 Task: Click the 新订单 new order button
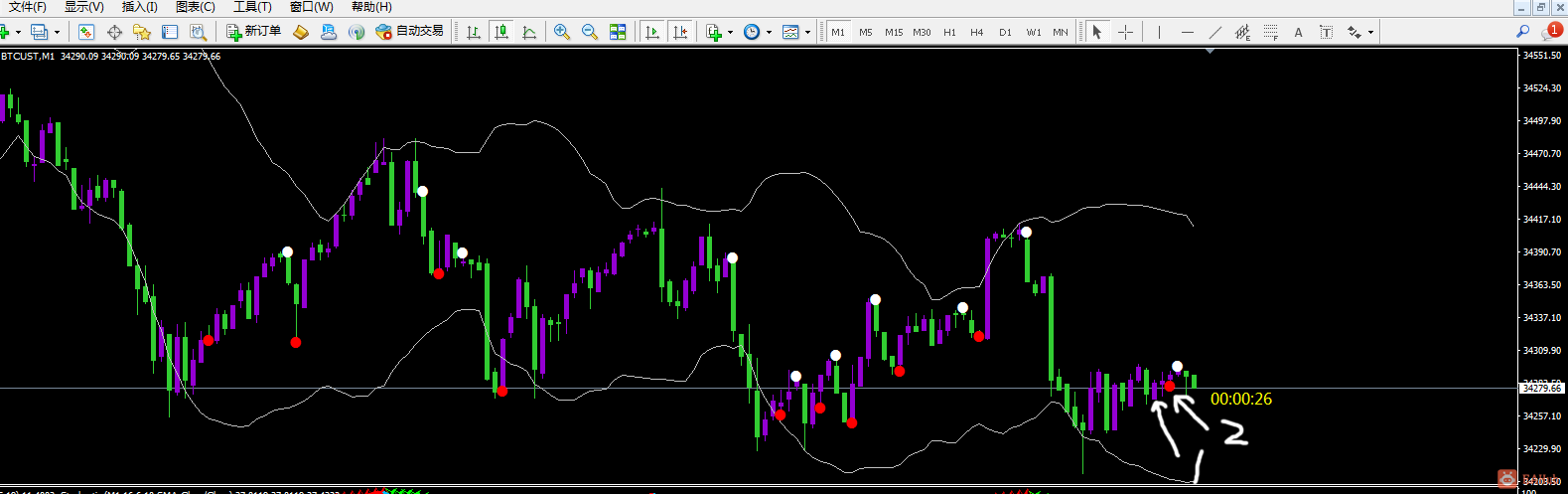(x=254, y=32)
